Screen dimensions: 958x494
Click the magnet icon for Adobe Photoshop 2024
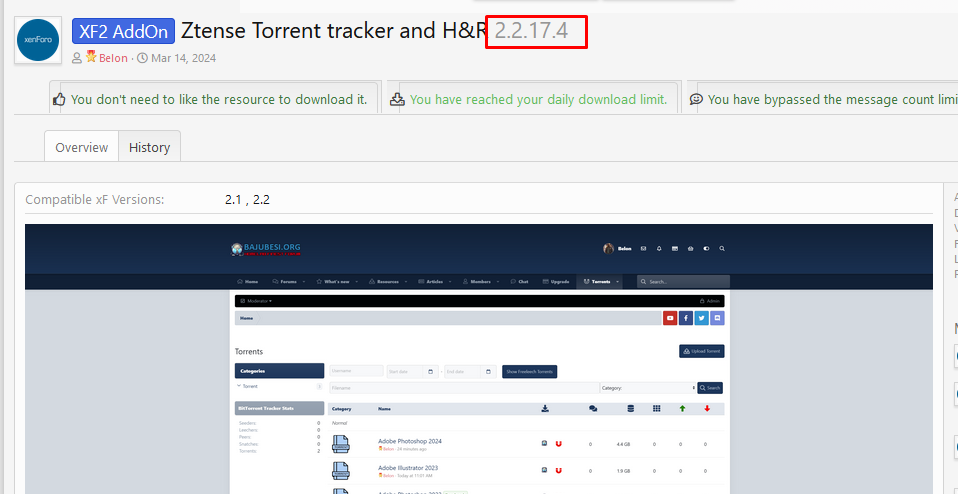[558, 443]
